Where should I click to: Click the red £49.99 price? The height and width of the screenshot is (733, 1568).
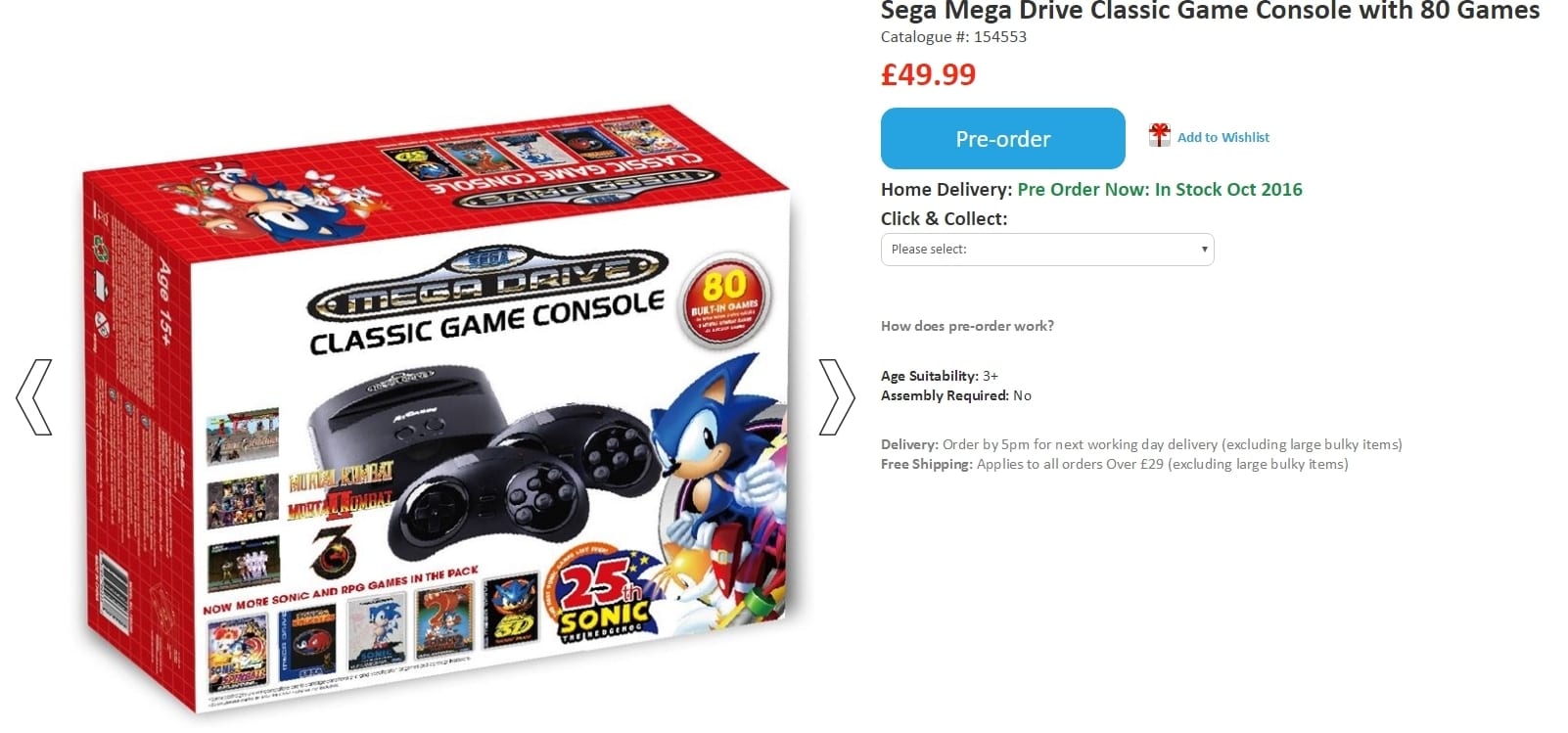[928, 74]
